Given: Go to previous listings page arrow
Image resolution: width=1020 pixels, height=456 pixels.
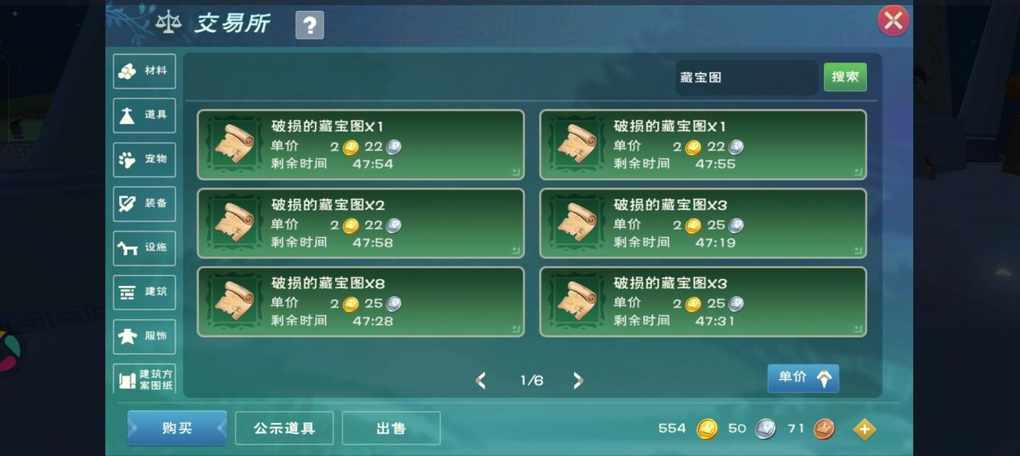Looking at the screenshot, I should click(x=481, y=381).
